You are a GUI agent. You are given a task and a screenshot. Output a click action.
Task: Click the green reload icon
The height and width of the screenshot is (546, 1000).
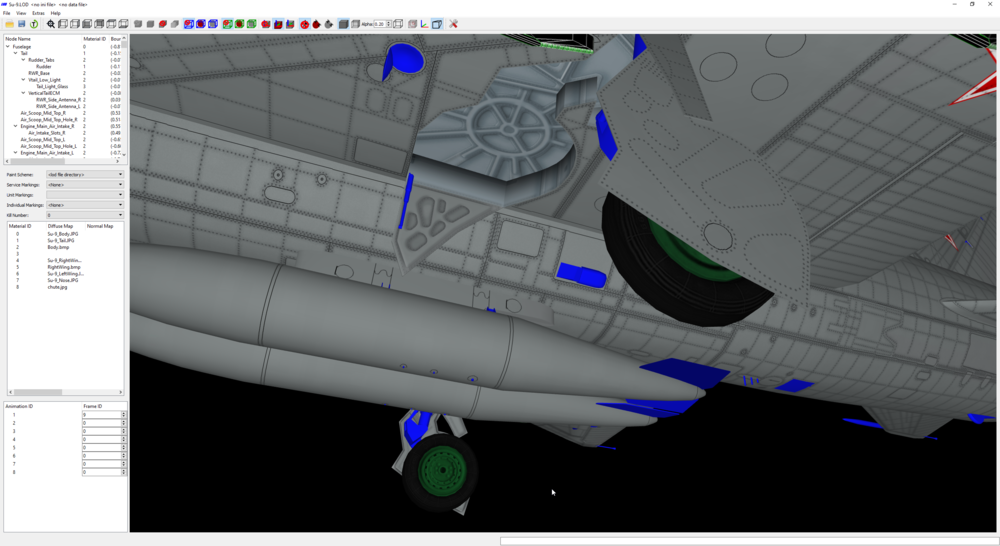pos(34,24)
